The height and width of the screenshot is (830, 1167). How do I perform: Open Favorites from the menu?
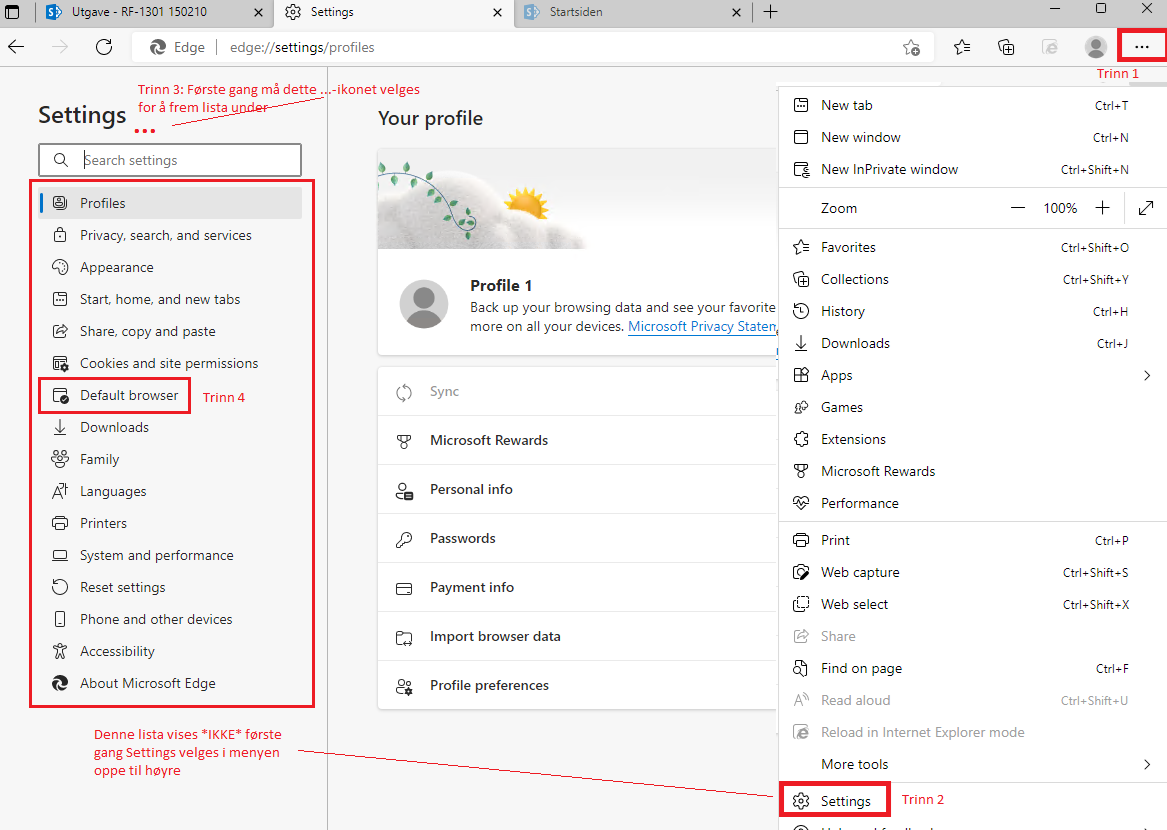click(973, 248)
